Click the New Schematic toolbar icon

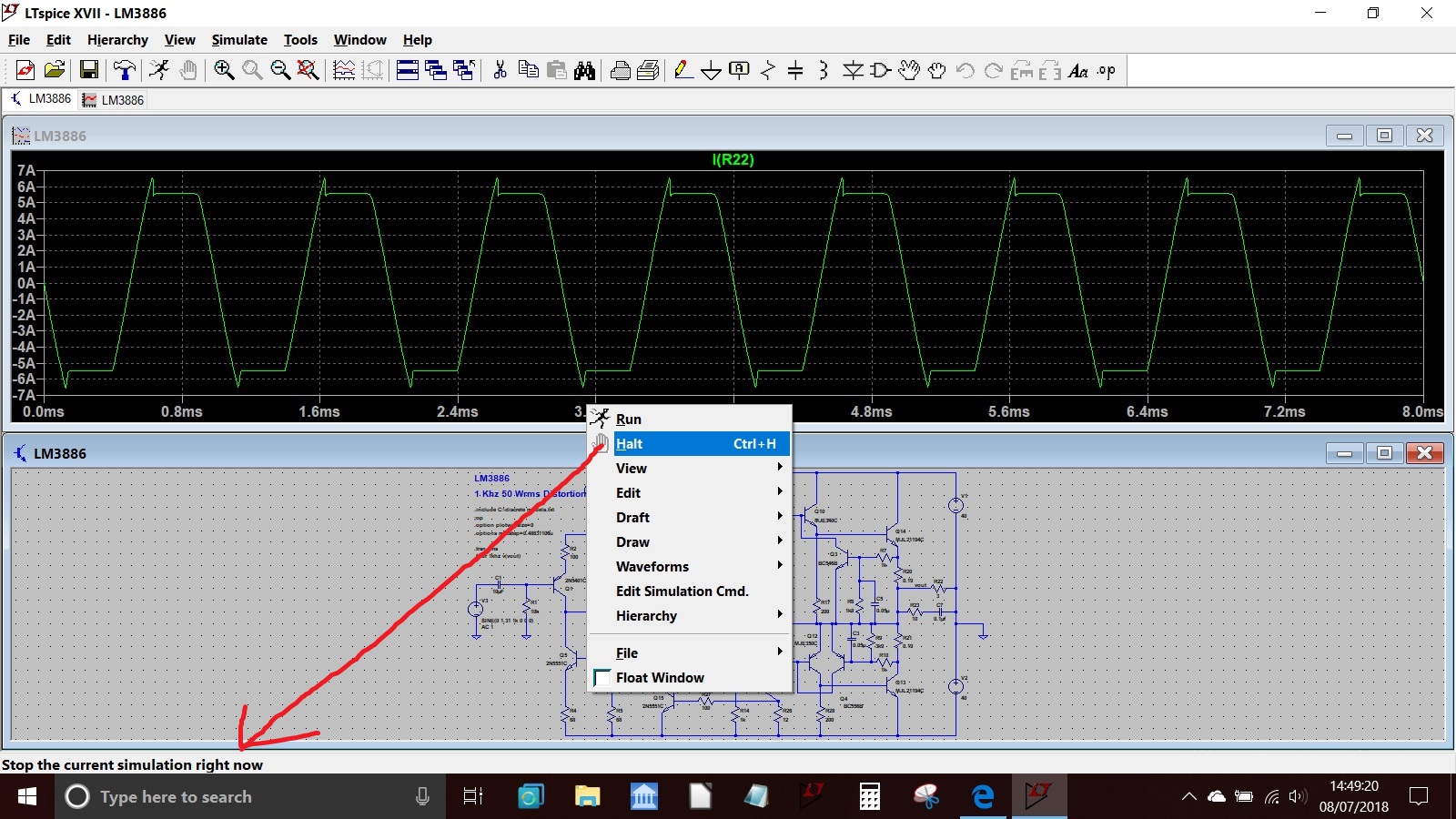[25, 70]
